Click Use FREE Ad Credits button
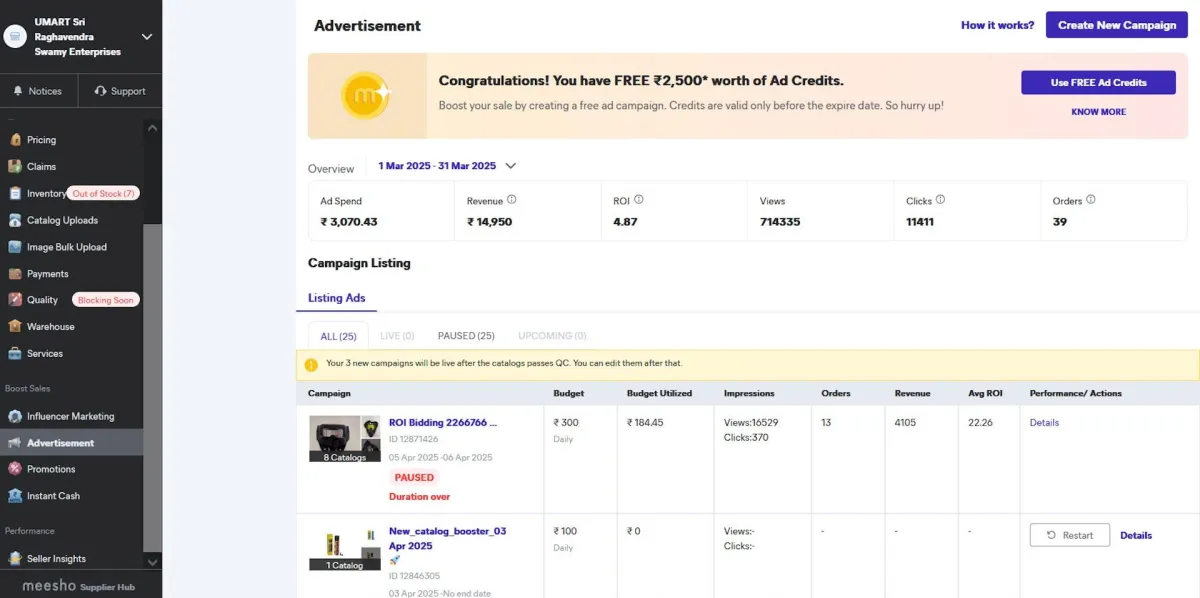 pyautogui.click(x=1098, y=82)
